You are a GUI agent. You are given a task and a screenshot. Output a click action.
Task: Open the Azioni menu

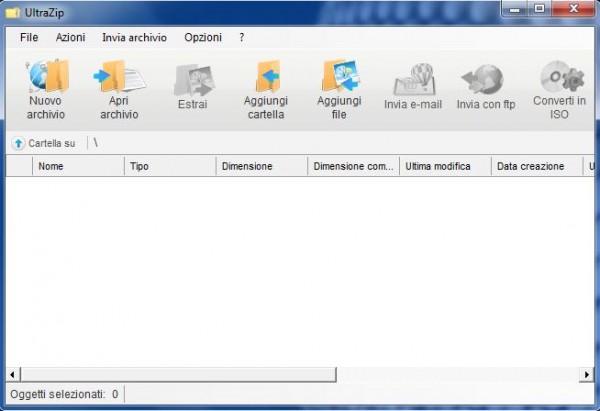pos(70,38)
